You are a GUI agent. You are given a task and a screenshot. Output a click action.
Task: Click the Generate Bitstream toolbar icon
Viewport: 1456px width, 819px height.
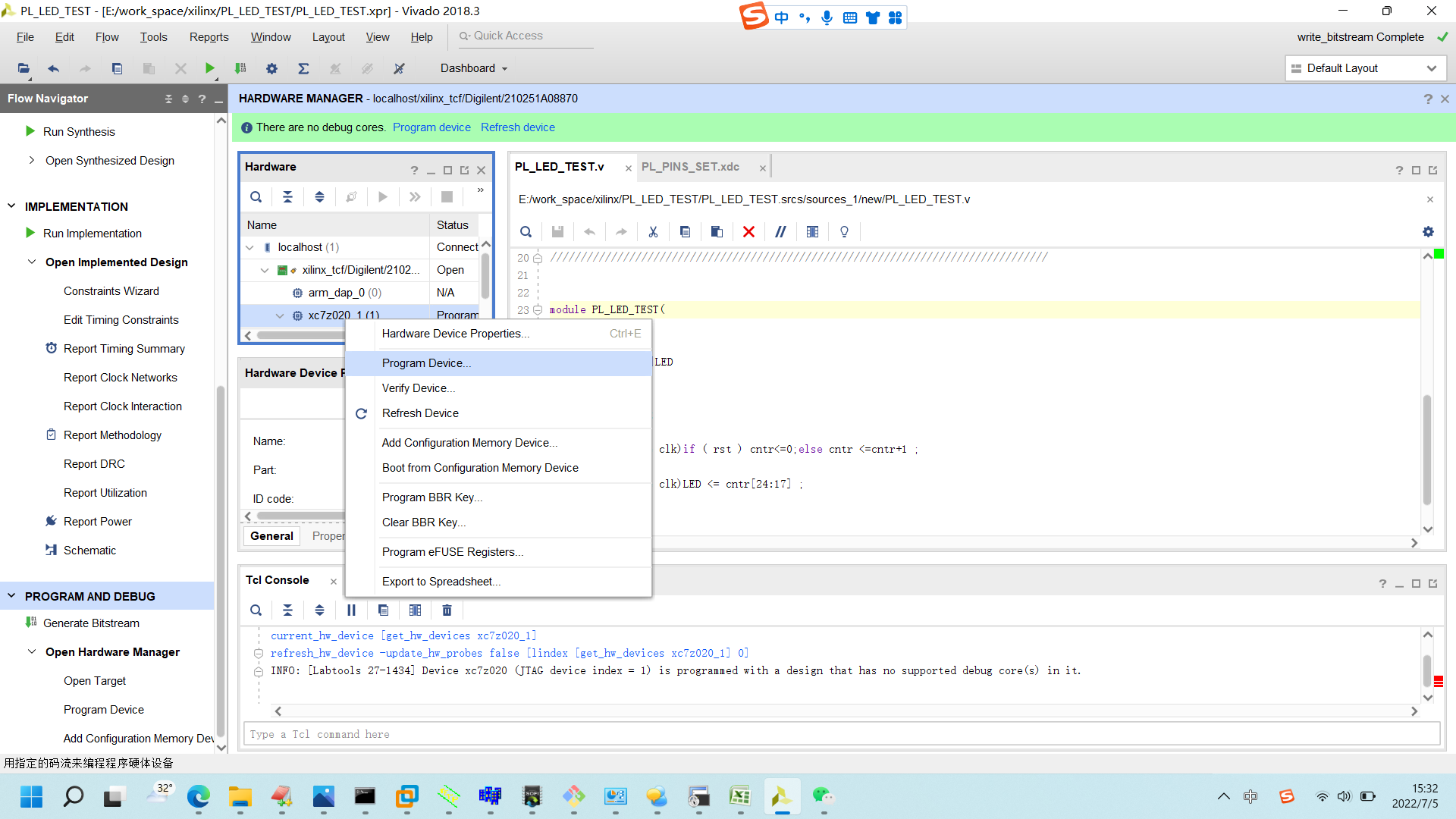pyautogui.click(x=240, y=68)
